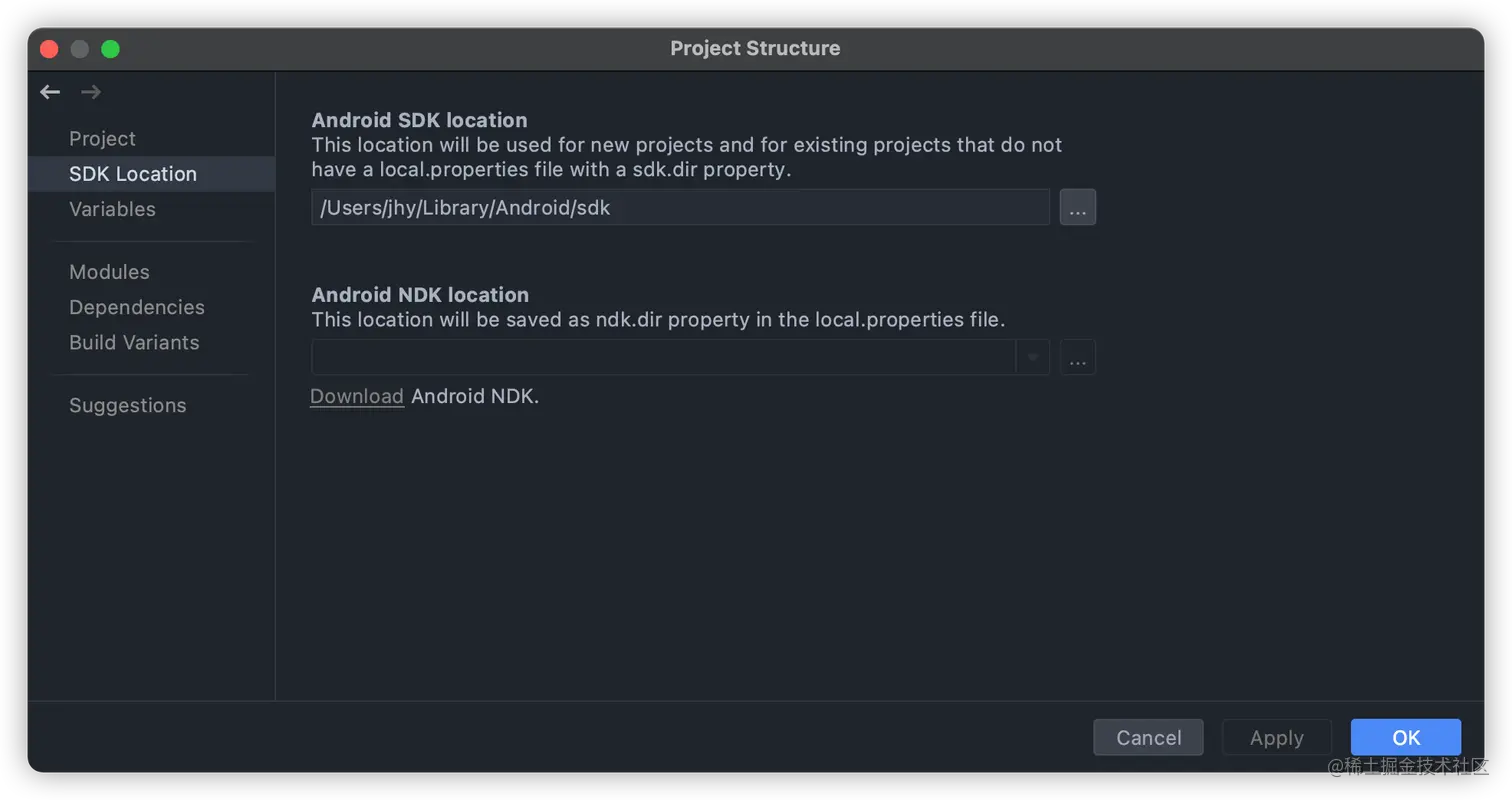Viewport: 1512px width, 800px height.
Task: Close the Project Structure window
Action: pyautogui.click(x=49, y=49)
